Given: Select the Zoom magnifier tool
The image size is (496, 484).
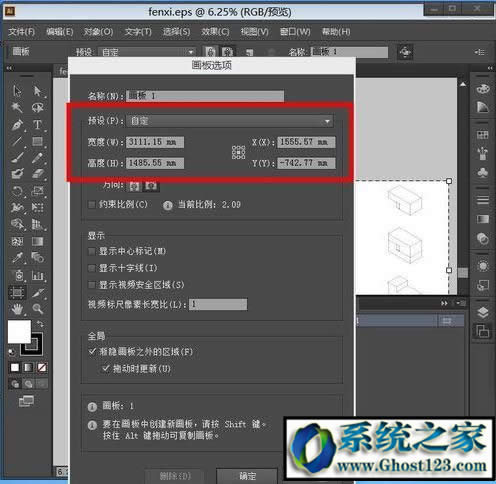Looking at the screenshot, I should point(37,309).
